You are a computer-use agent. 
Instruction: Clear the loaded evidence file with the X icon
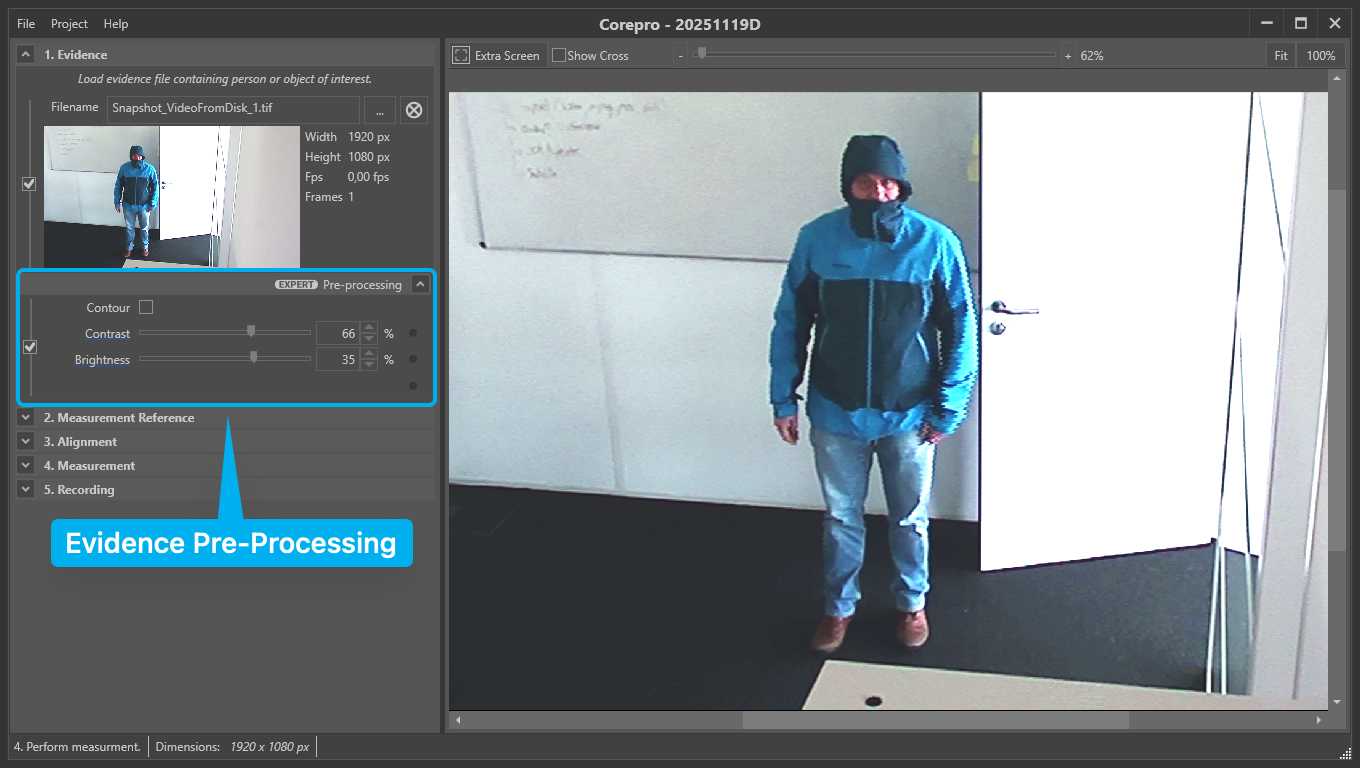[x=414, y=110]
